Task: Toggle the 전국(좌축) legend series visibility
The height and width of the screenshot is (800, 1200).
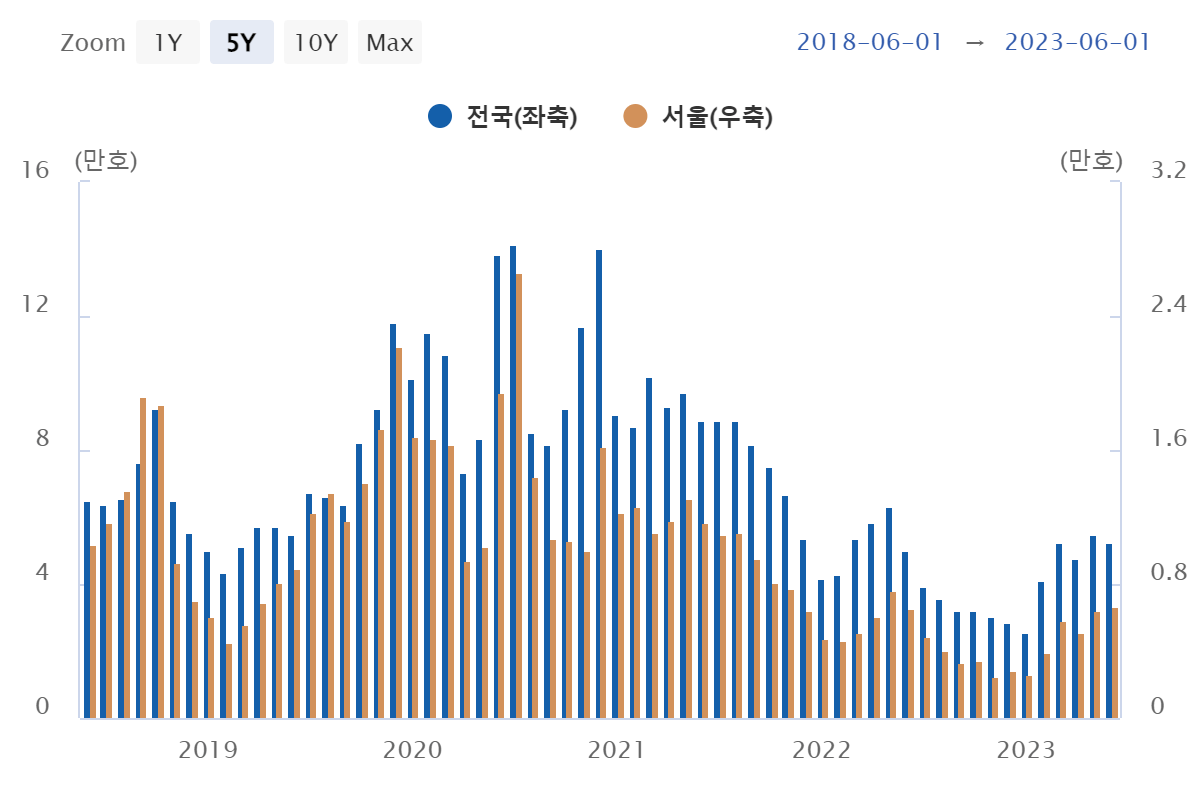Action: pyautogui.click(x=521, y=115)
